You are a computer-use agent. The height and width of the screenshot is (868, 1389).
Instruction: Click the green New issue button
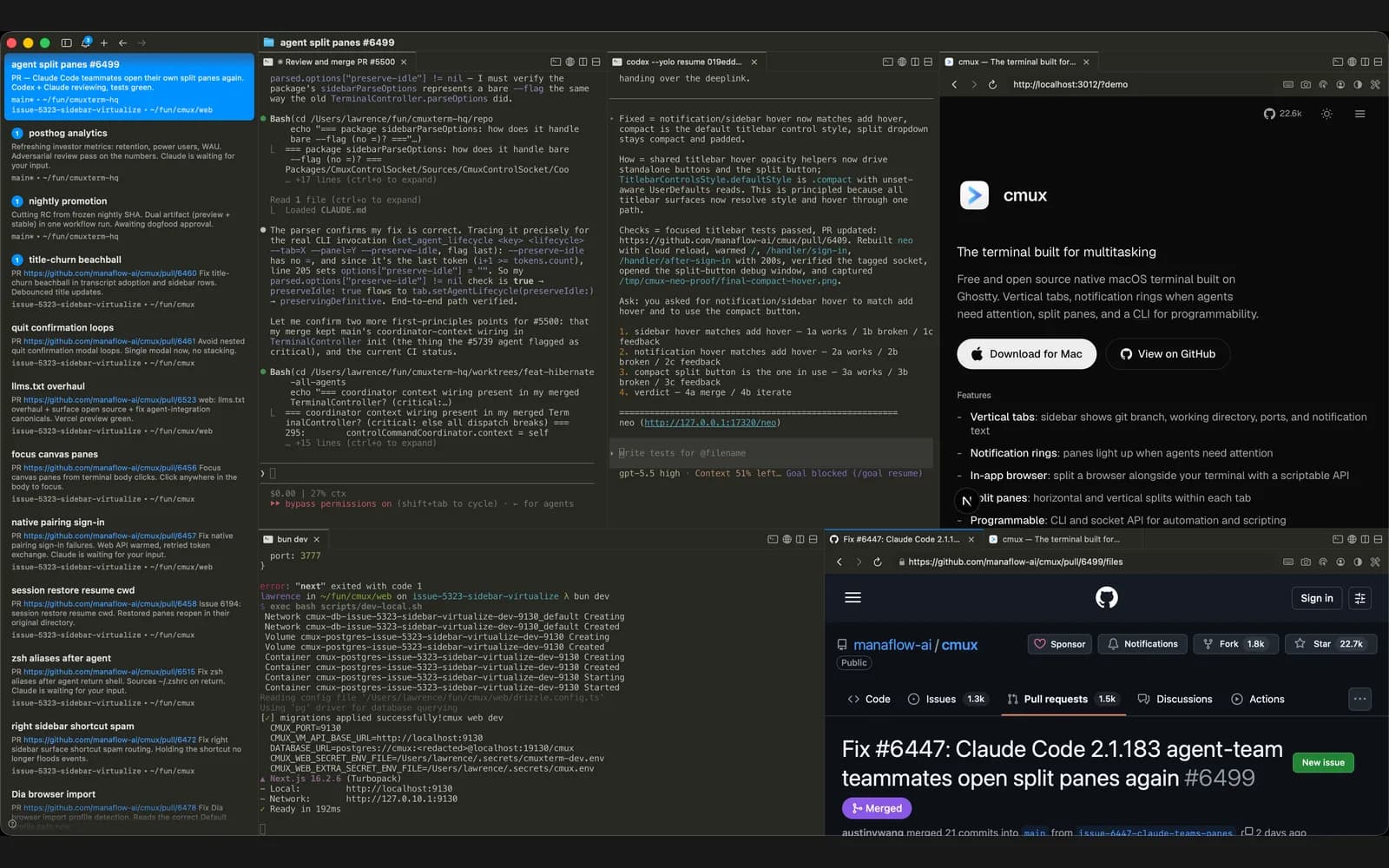pos(1322,762)
